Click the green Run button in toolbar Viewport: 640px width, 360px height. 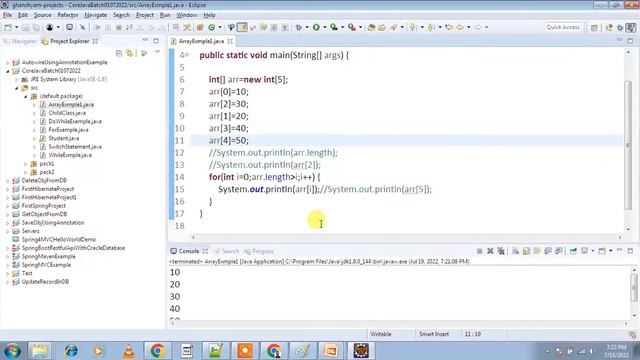[316, 27]
